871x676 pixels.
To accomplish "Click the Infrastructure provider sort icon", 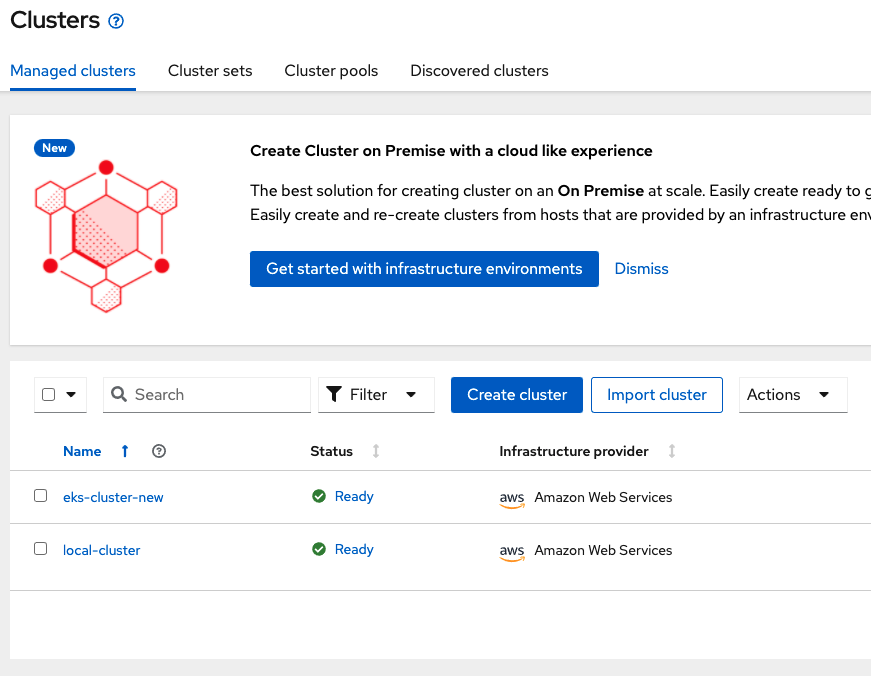I will pos(670,451).
